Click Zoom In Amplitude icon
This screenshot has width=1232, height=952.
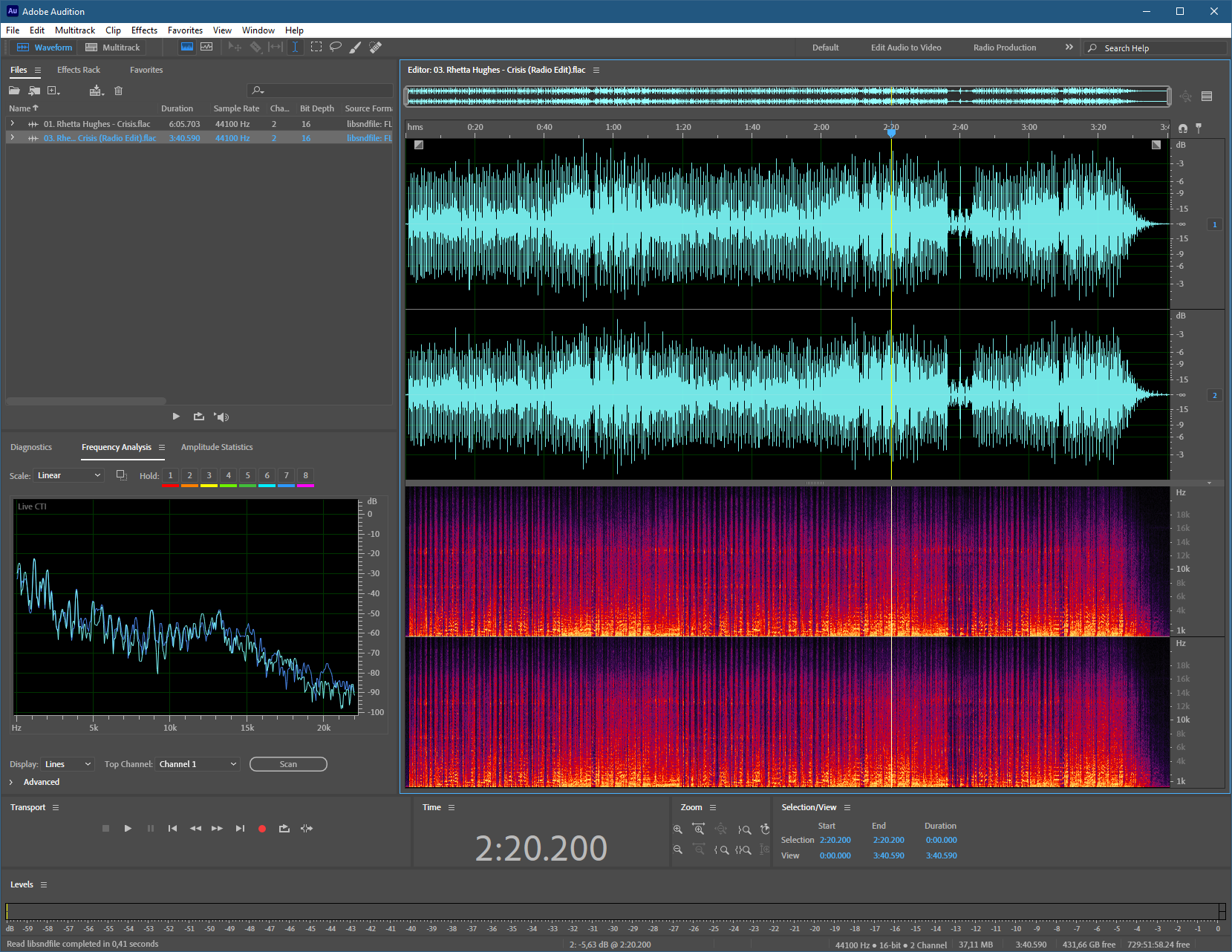tap(677, 829)
